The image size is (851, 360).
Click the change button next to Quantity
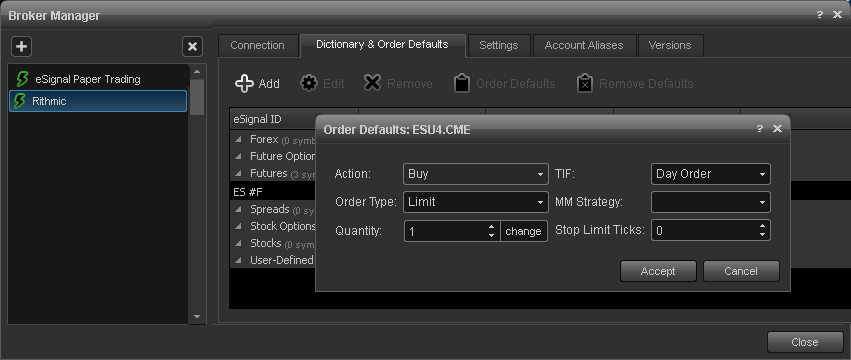pos(523,231)
